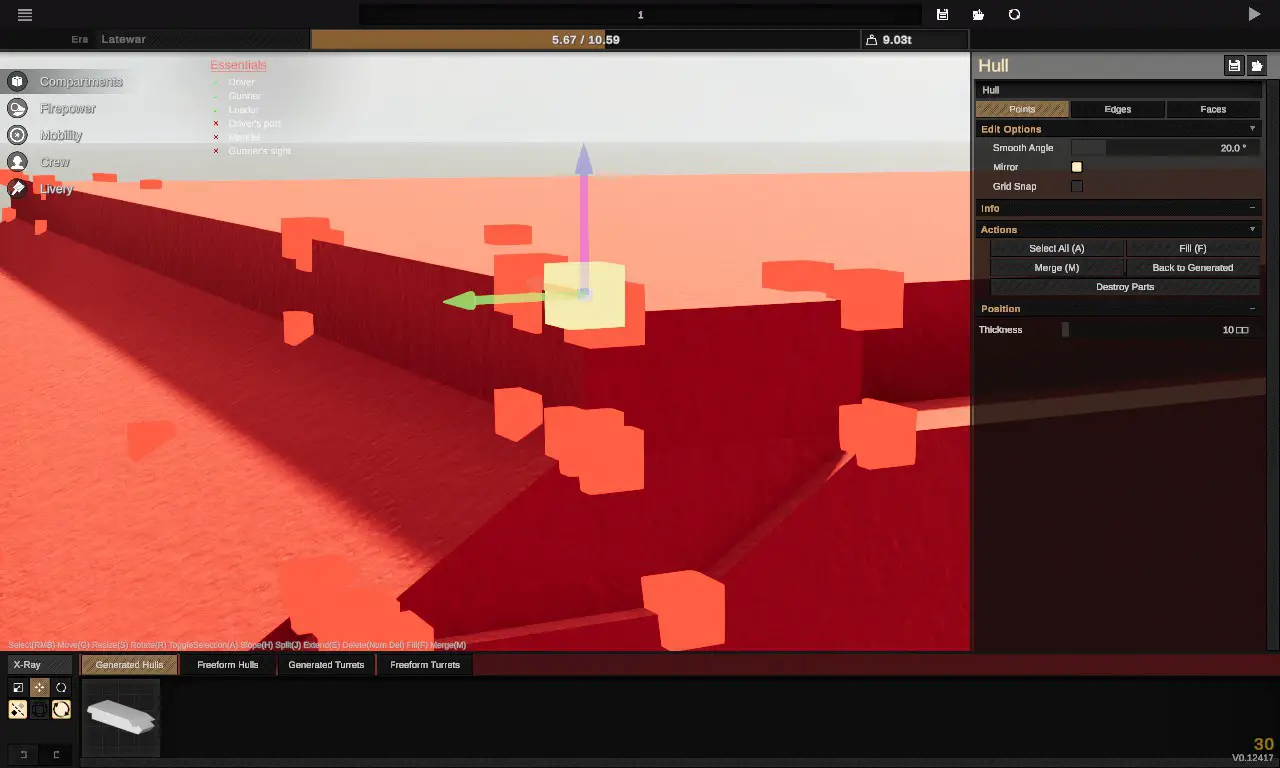Click the Driver's port essentials entry
The width and height of the screenshot is (1280, 768).
pyautogui.click(x=254, y=123)
